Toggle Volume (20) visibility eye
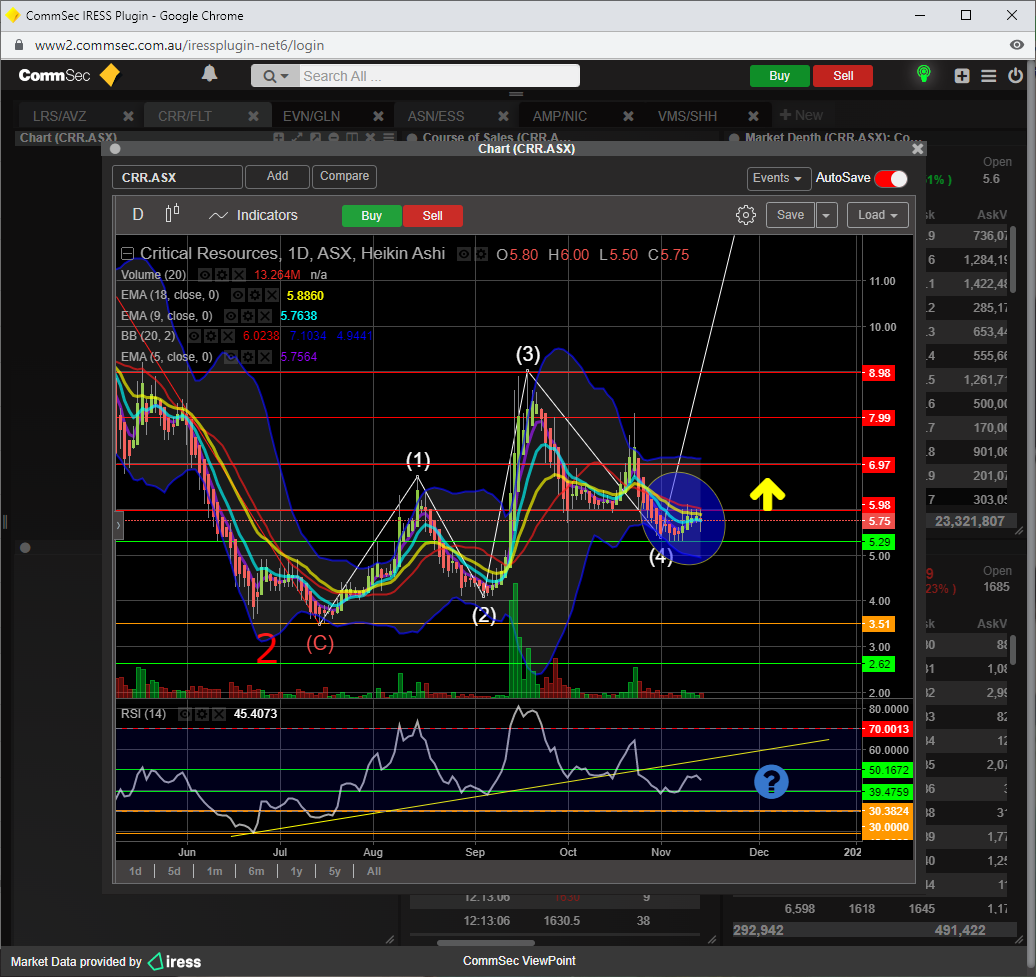 click(205, 275)
